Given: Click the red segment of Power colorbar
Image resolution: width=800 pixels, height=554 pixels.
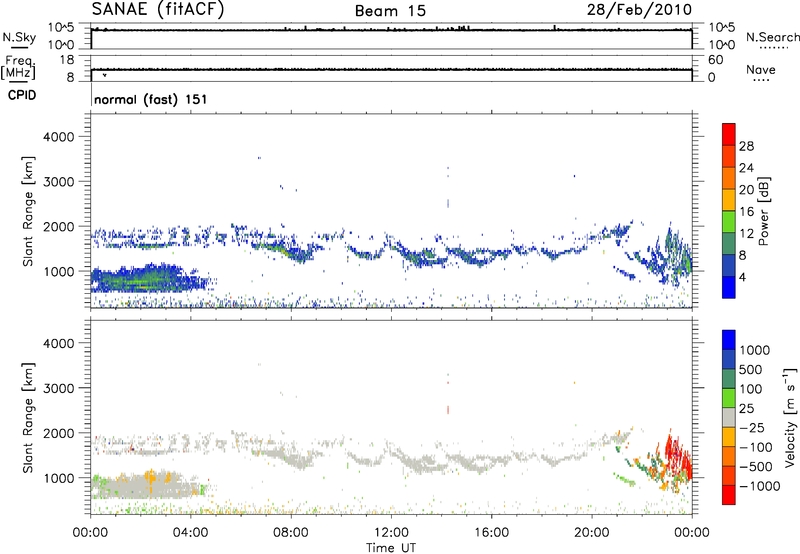Looking at the screenshot, I should click(729, 134).
